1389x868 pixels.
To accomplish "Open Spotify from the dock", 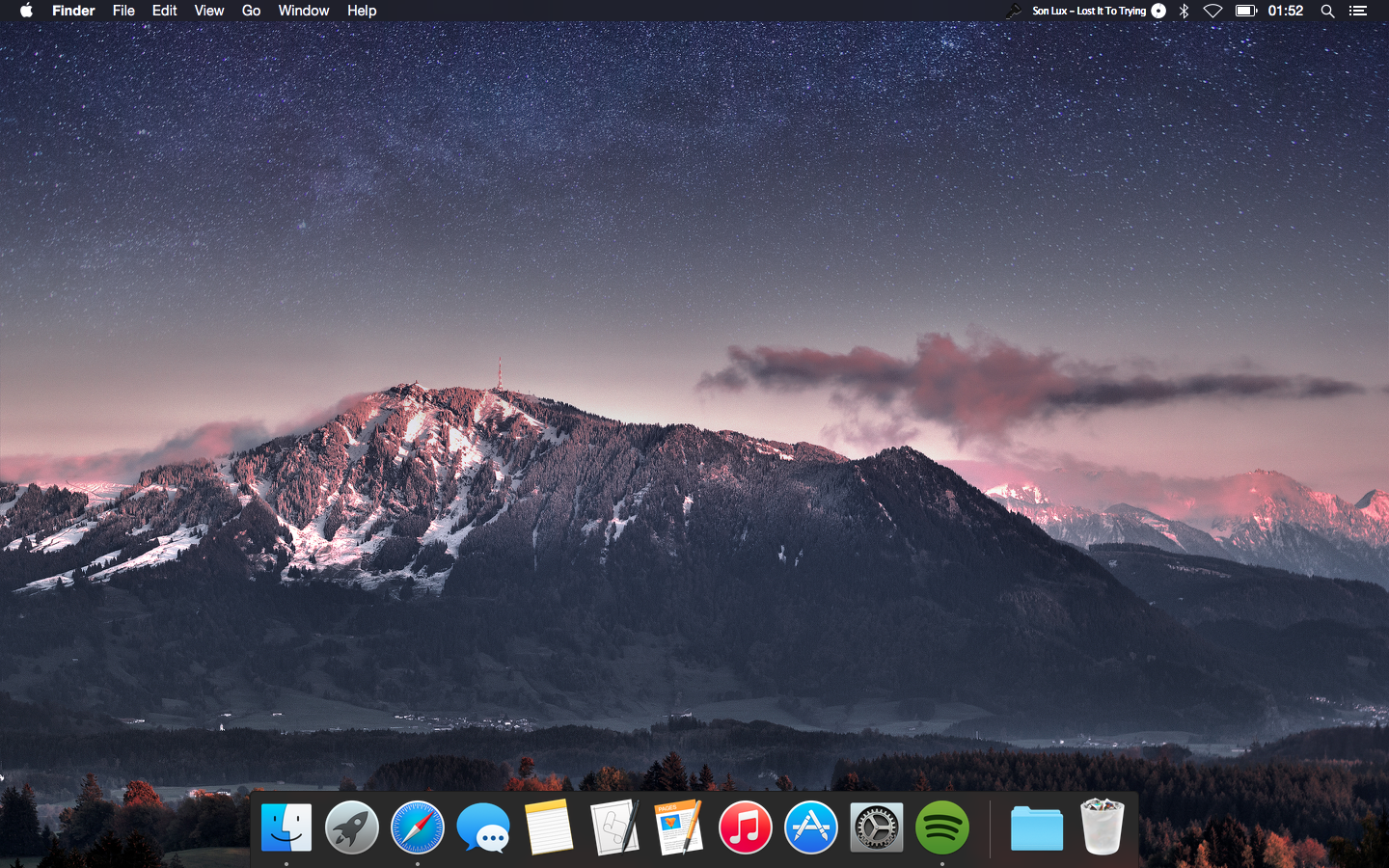I will 942,827.
